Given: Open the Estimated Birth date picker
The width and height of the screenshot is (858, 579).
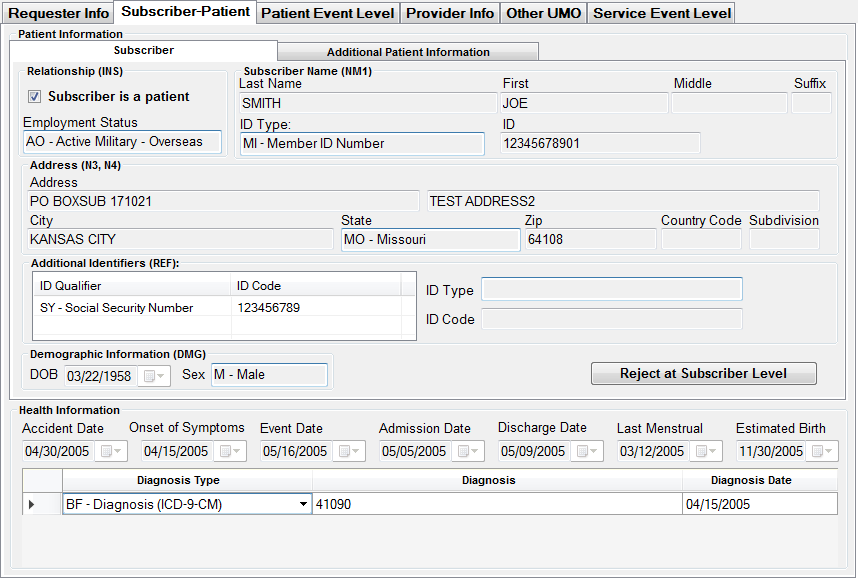Looking at the screenshot, I should [x=824, y=452].
